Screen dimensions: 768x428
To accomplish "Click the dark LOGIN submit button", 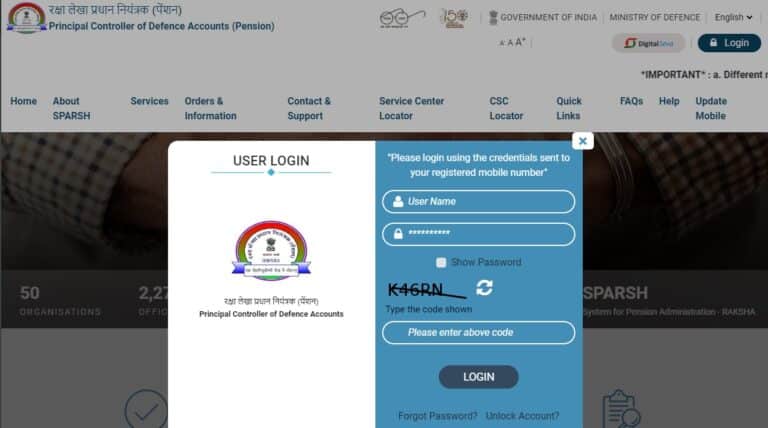I will point(479,377).
